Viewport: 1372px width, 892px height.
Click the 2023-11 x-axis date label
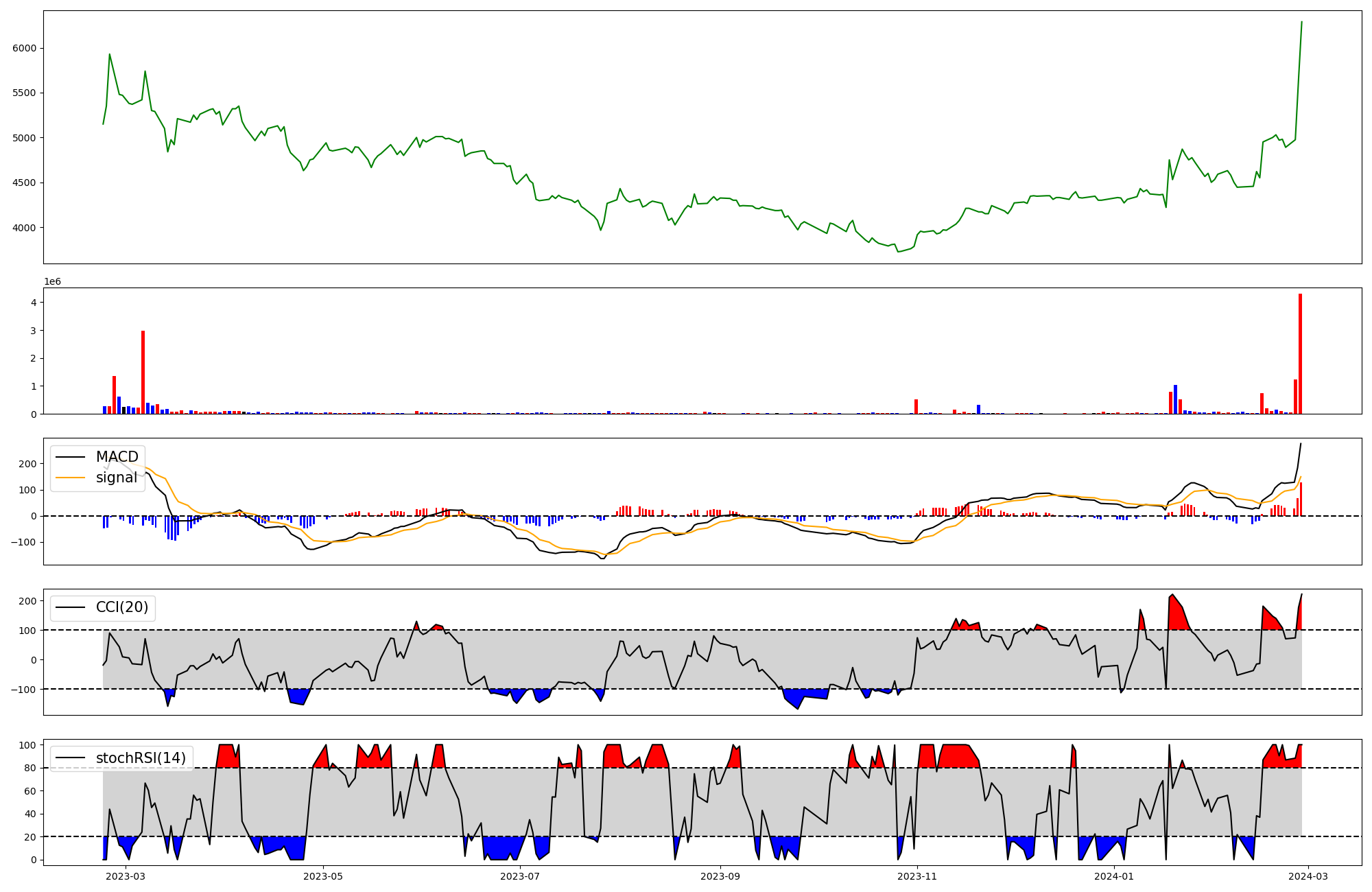[917, 876]
